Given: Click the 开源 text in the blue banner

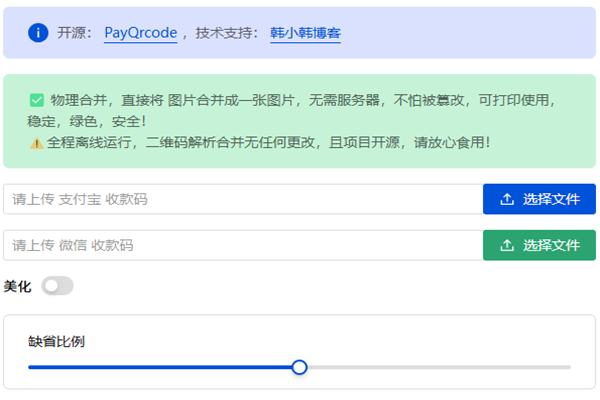Looking at the screenshot, I should tap(72, 33).
